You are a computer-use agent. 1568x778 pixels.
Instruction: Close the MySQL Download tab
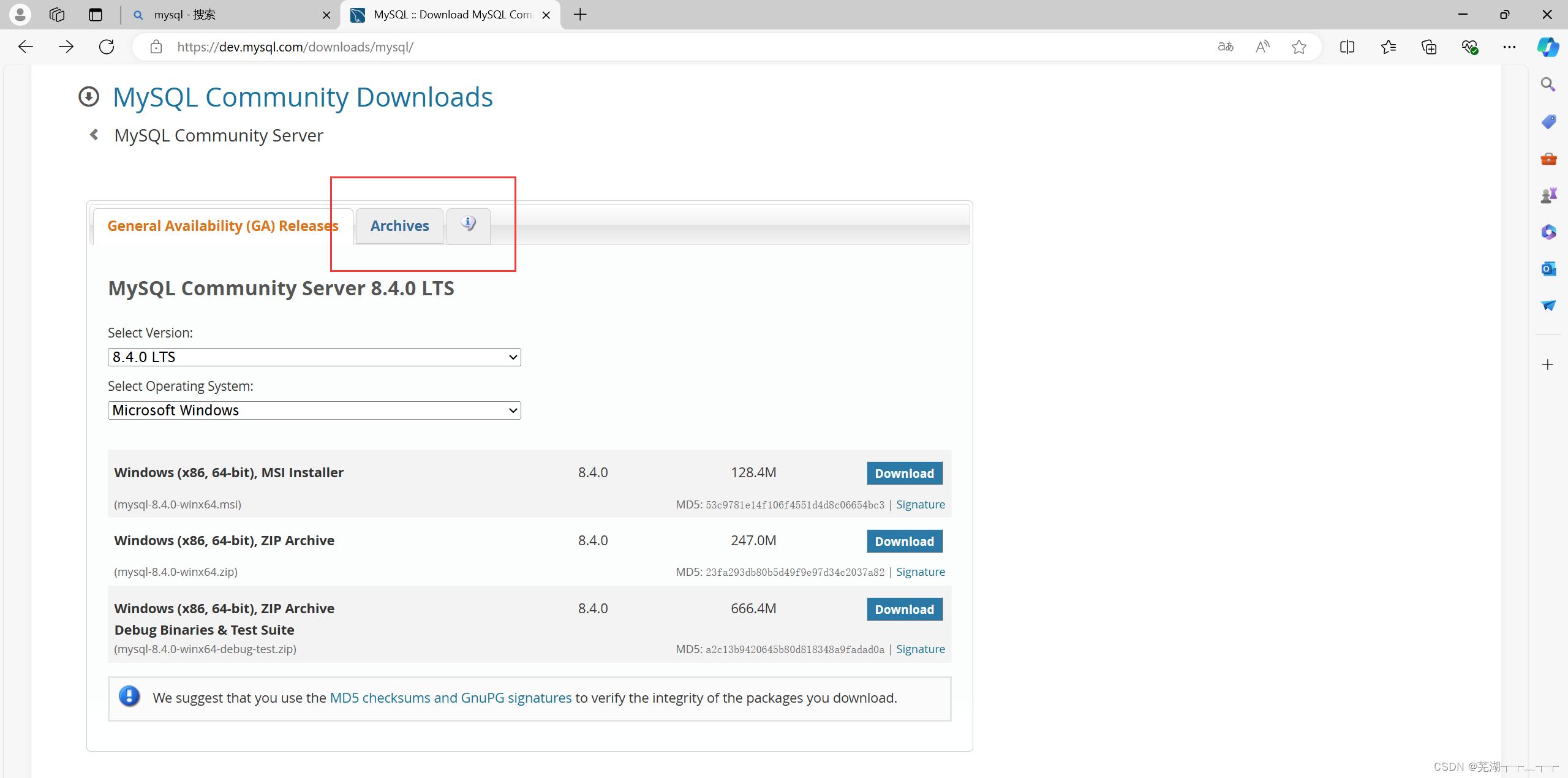(546, 15)
